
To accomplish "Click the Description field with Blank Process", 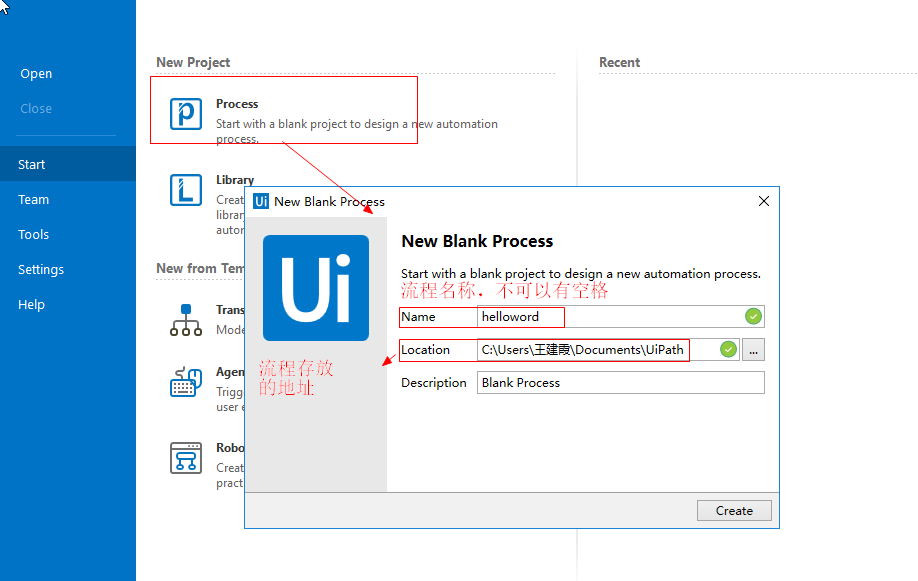I will click(x=621, y=383).
